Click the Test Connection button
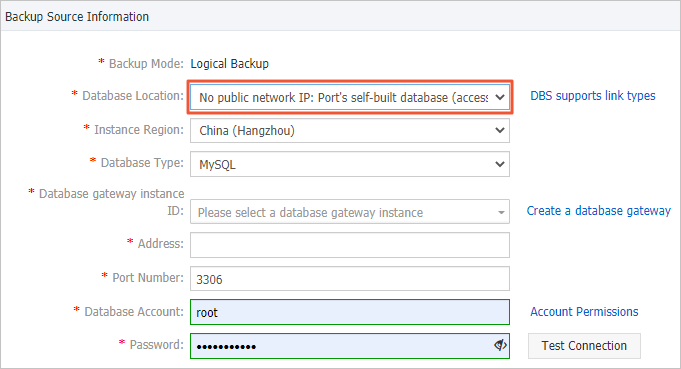Viewport: 681px width, 369px height. [x=584, y=346]
